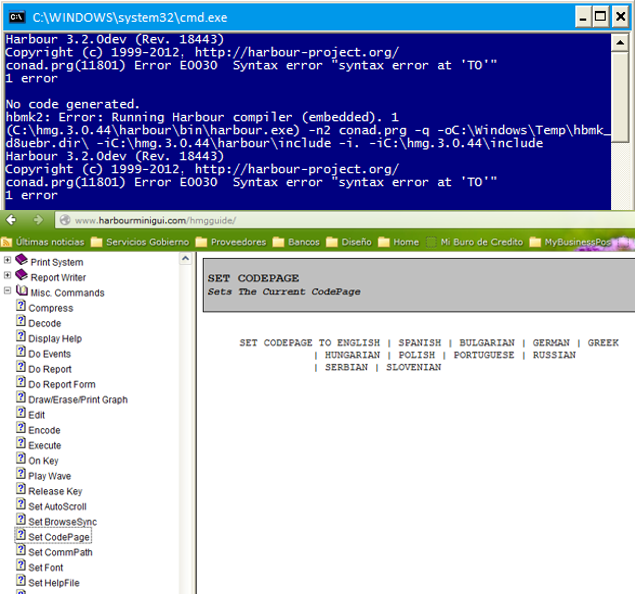
Task: Click the Set BrowseSync tree entry
Action: (63, 522)
